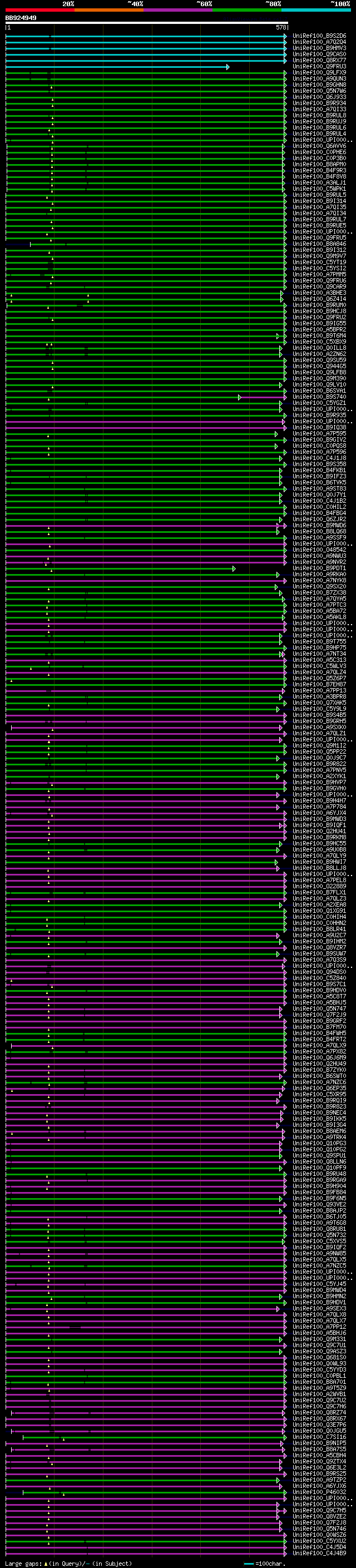Click hit UniRef100_Q6AVV6

click(319, 146)
